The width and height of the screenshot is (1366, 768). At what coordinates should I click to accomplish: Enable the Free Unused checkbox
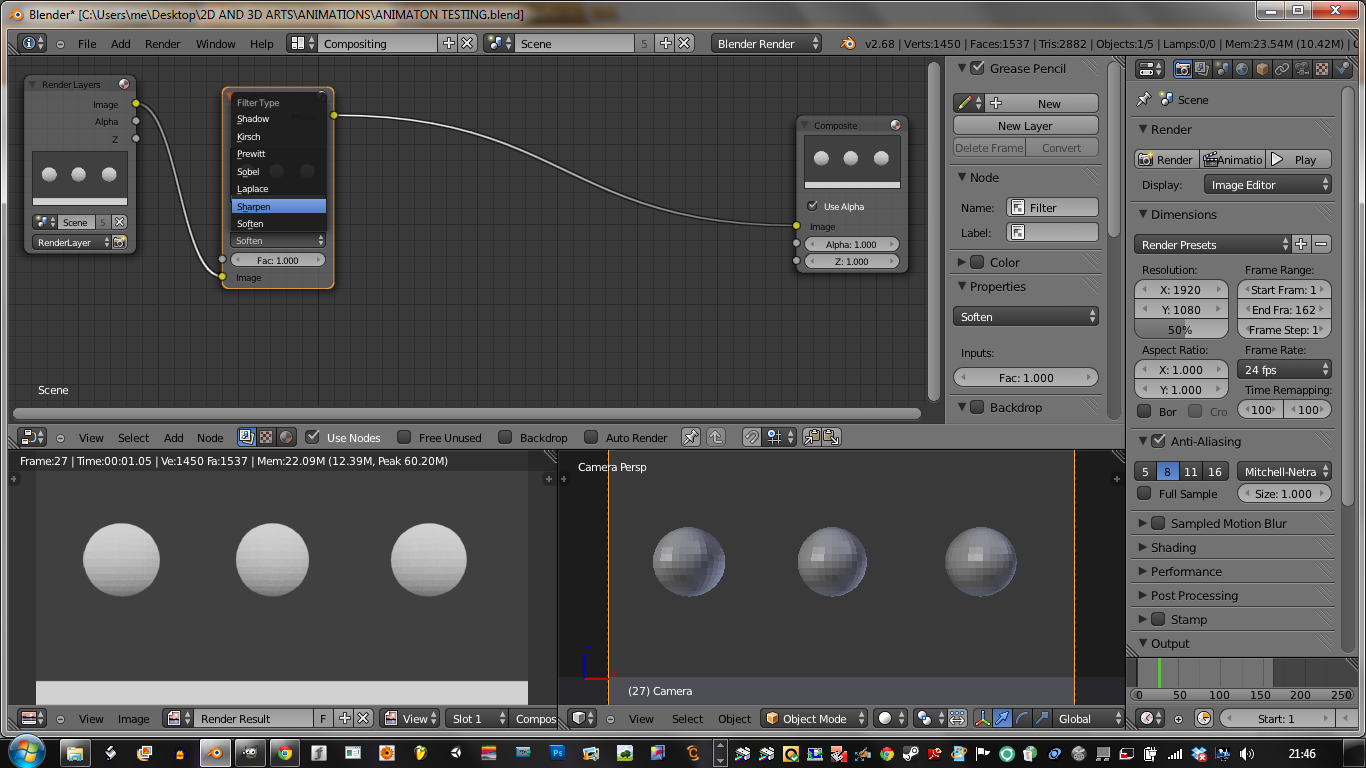point(405,437)
